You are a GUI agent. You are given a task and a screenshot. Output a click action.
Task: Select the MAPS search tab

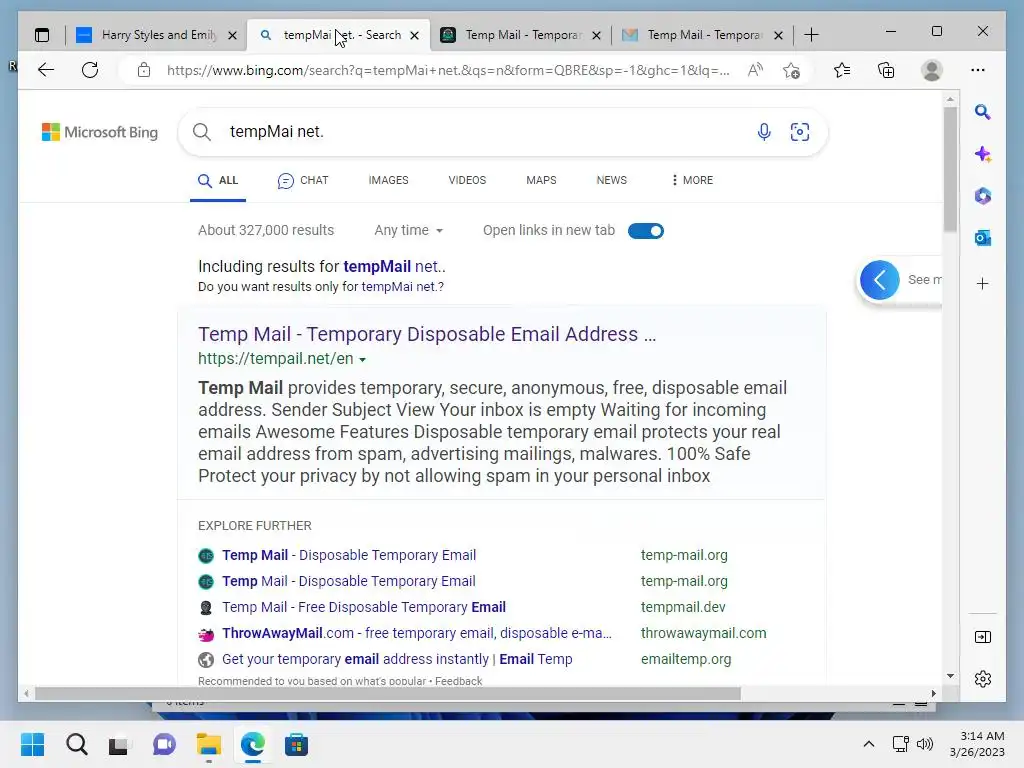[541, 180]
